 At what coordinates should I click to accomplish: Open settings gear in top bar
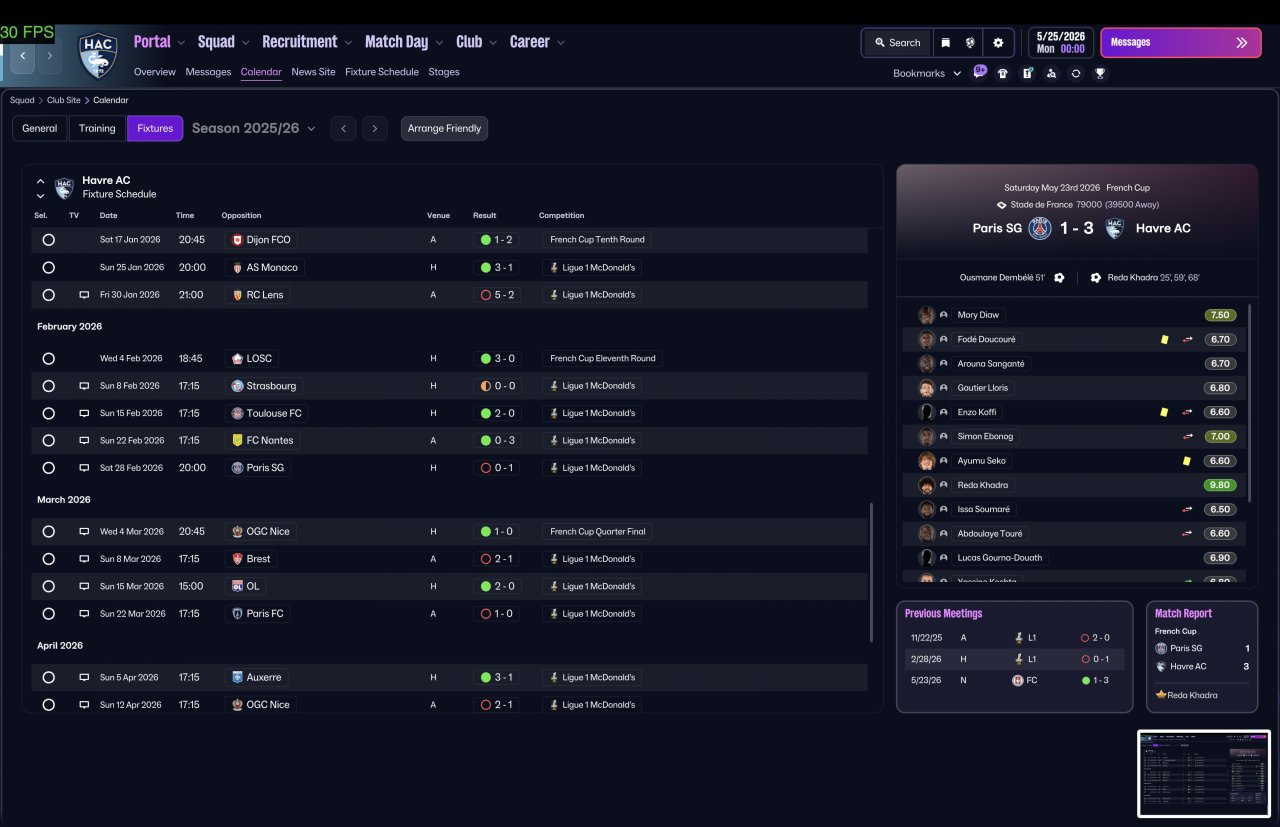(998, 43)
